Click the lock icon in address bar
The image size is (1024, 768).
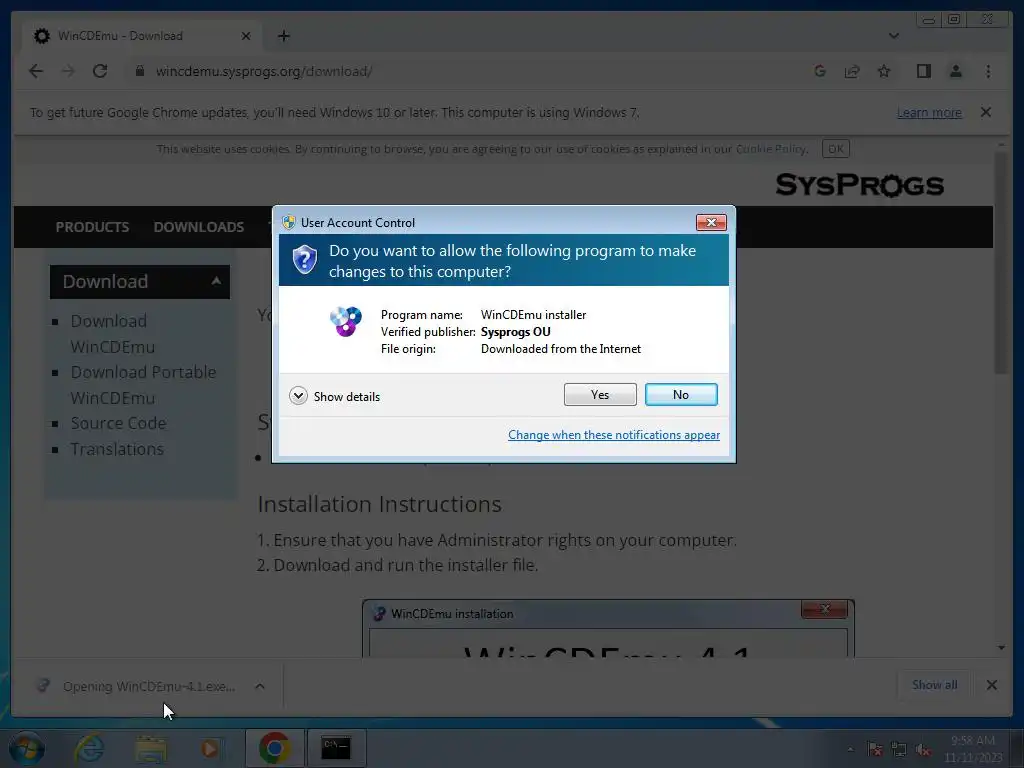point(139,71)
